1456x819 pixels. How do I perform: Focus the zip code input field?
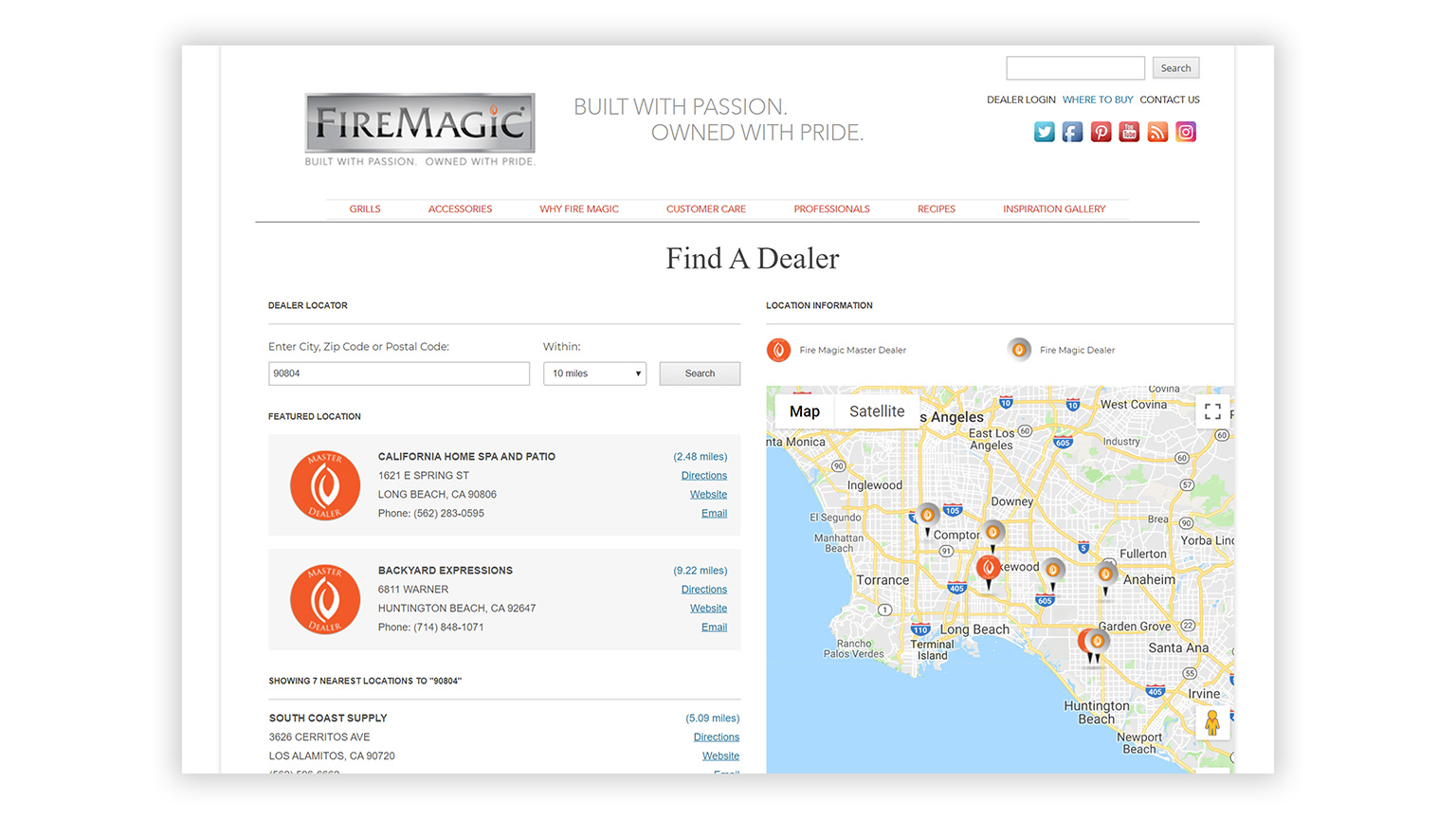[399, 373]
